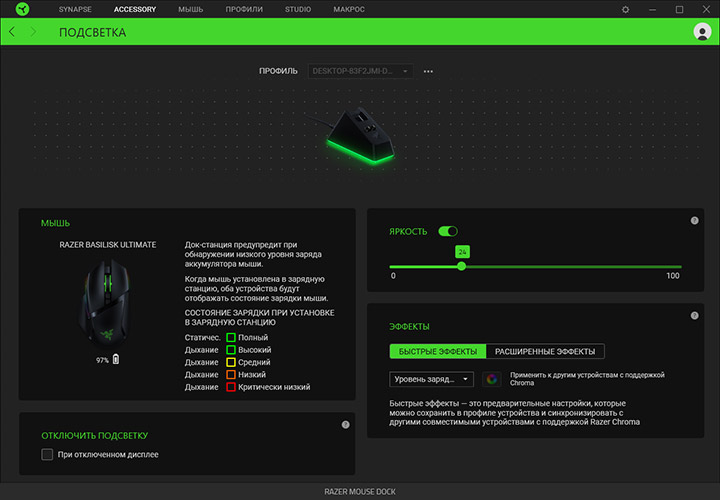
Task: Click red swatch for Критически низкий
Action: click(231, 387)
